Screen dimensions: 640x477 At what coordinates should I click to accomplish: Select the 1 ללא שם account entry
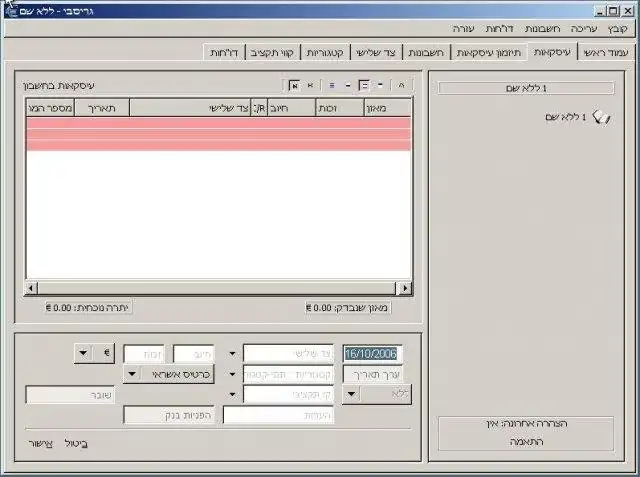[566, 118]
